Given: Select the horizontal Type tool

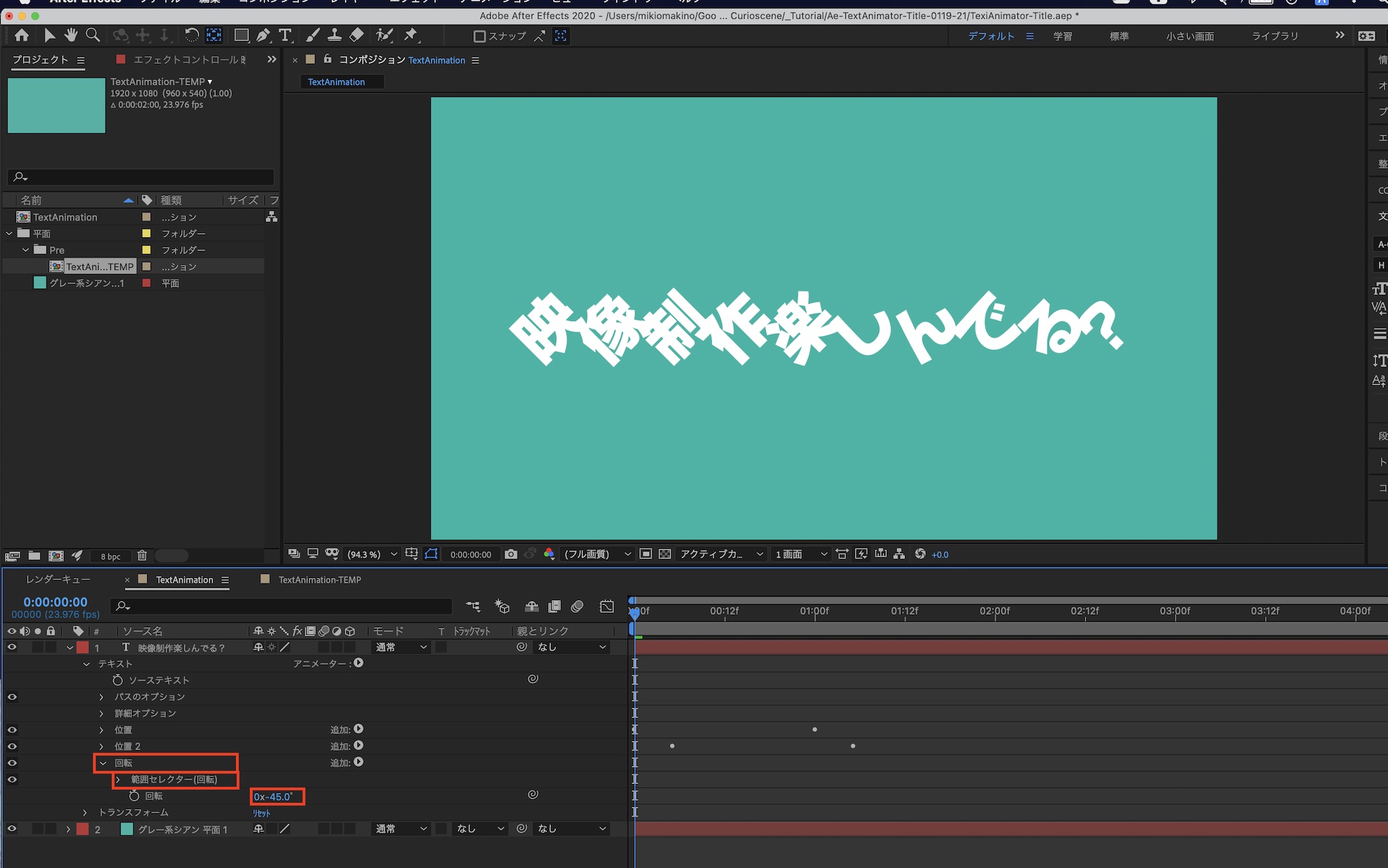Looking at the screenshot, I should pos(285,35).
